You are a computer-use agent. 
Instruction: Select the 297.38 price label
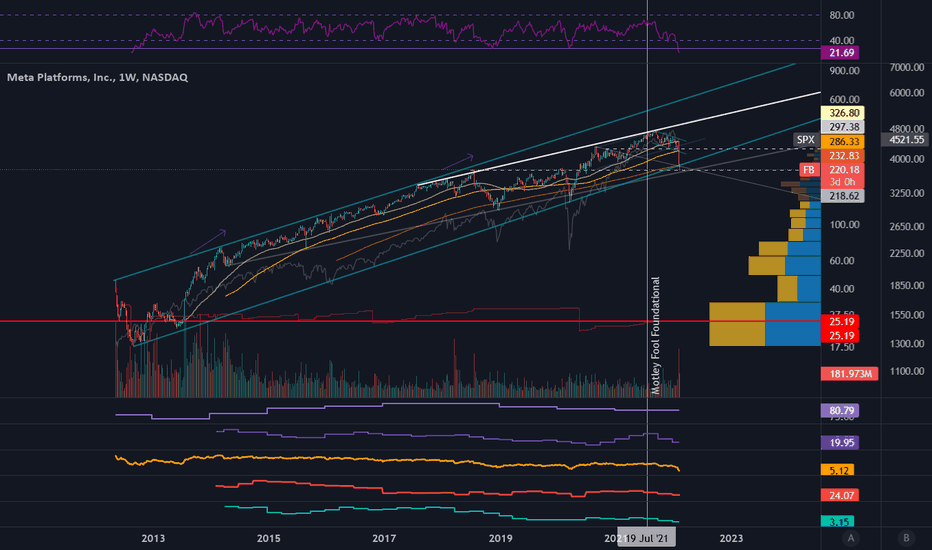(842, 127)
